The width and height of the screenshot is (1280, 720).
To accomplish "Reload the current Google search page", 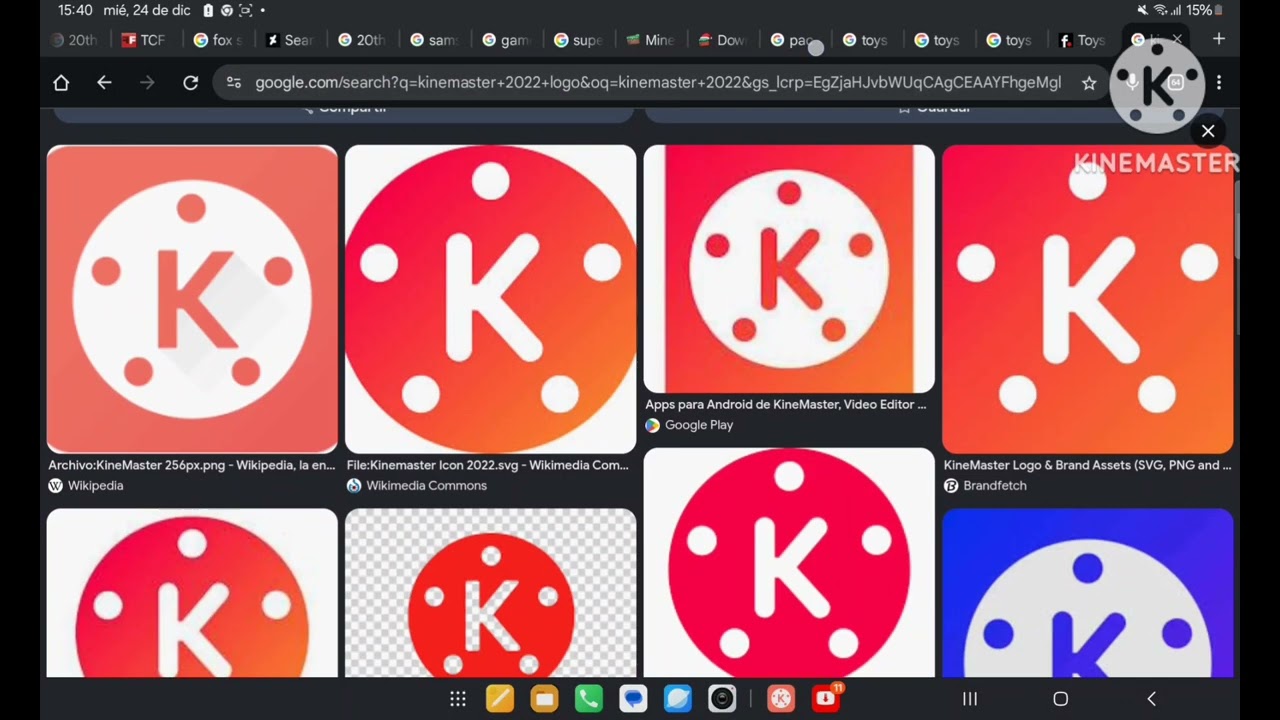I will (190, 83).
